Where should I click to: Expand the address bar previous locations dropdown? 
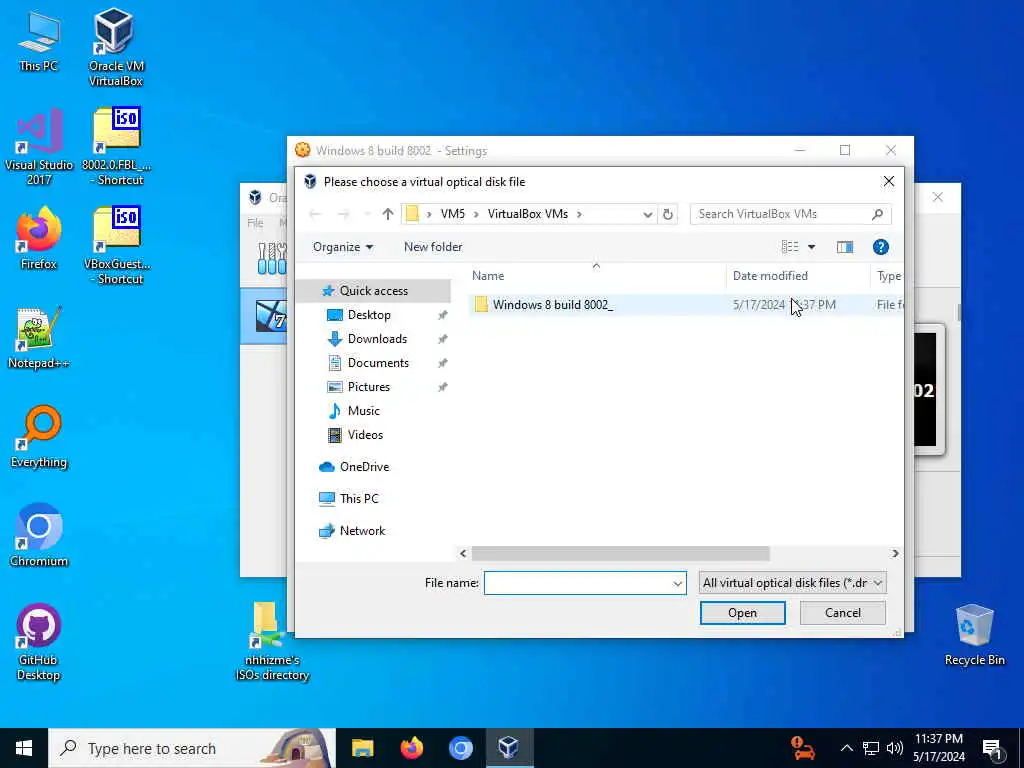coord(647,214)
